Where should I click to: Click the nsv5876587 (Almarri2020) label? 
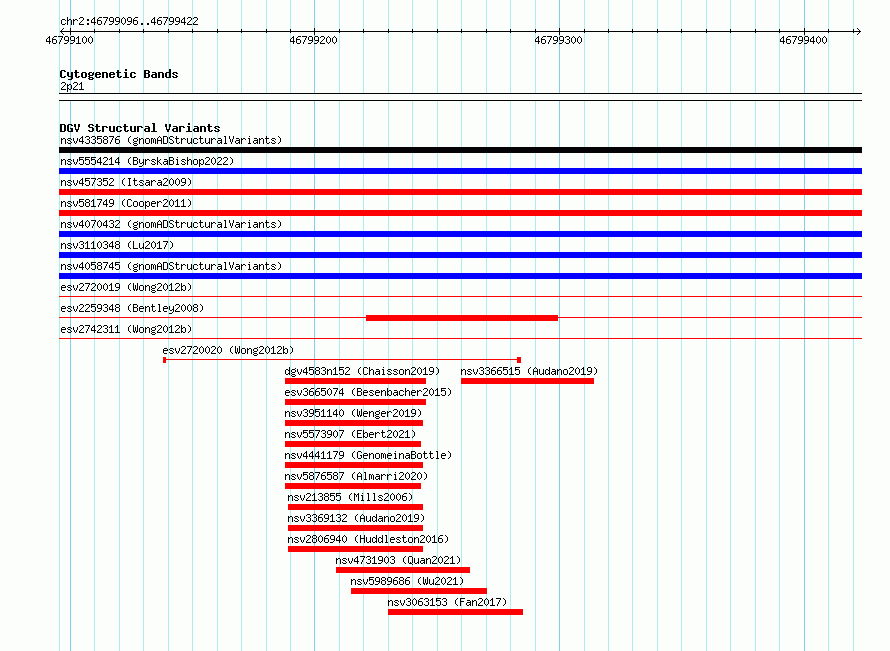356,476
